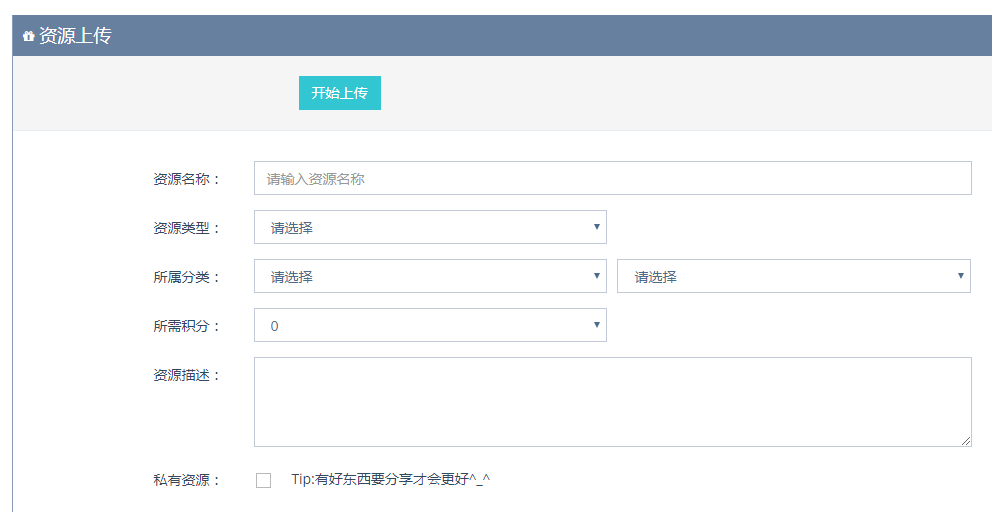The image size is (992, 512).
Task: Expand the first 所属分类 dropdown
Action: point(430,276)
